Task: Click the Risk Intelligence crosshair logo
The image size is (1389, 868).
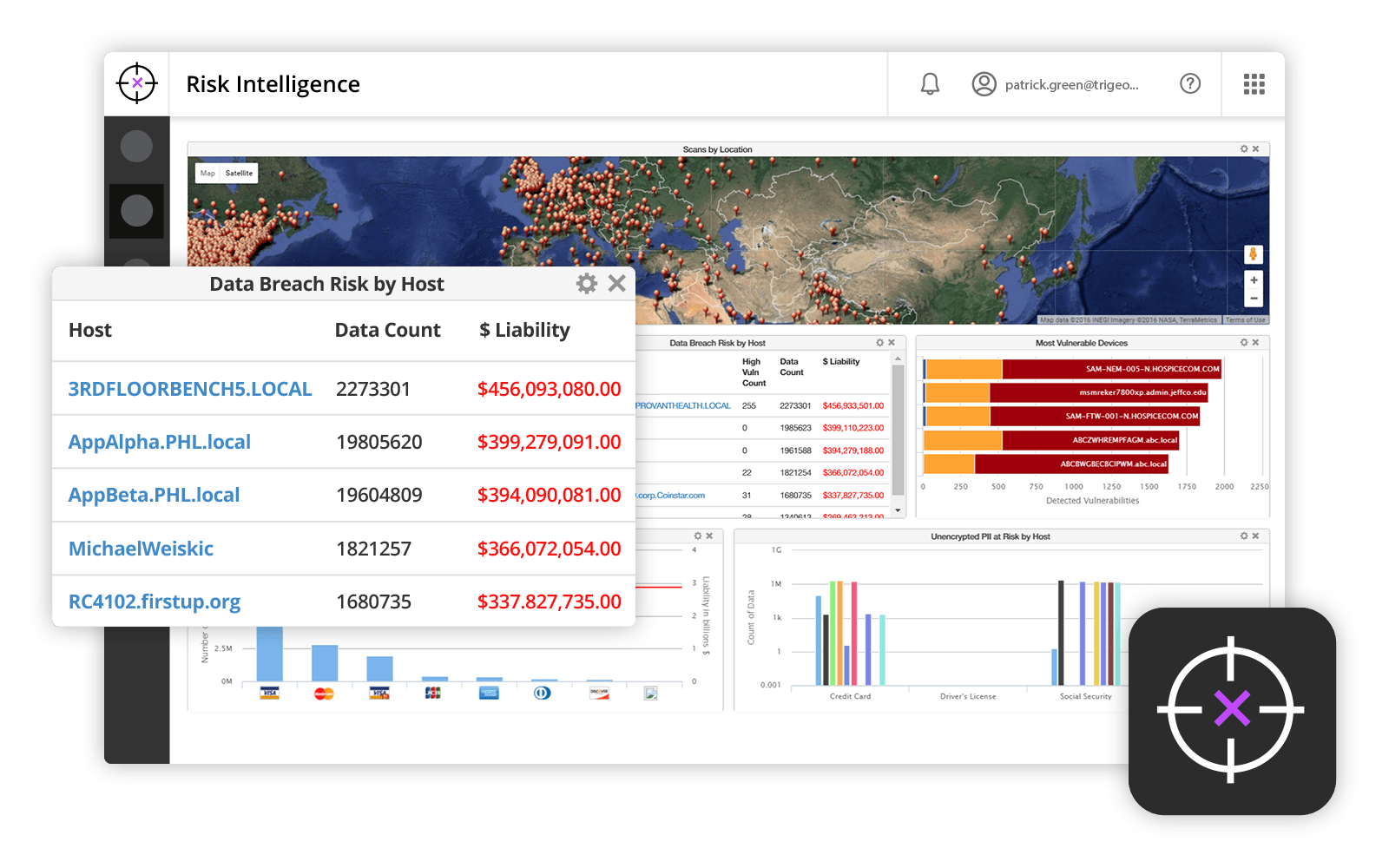Action: click(136, 83)
